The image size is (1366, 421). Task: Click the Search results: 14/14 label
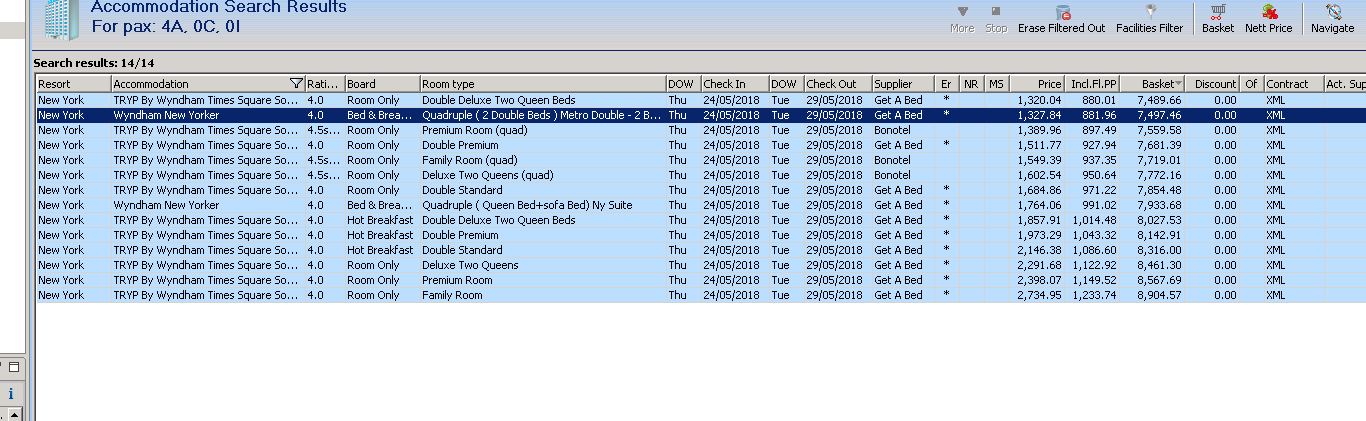point(94,63)
